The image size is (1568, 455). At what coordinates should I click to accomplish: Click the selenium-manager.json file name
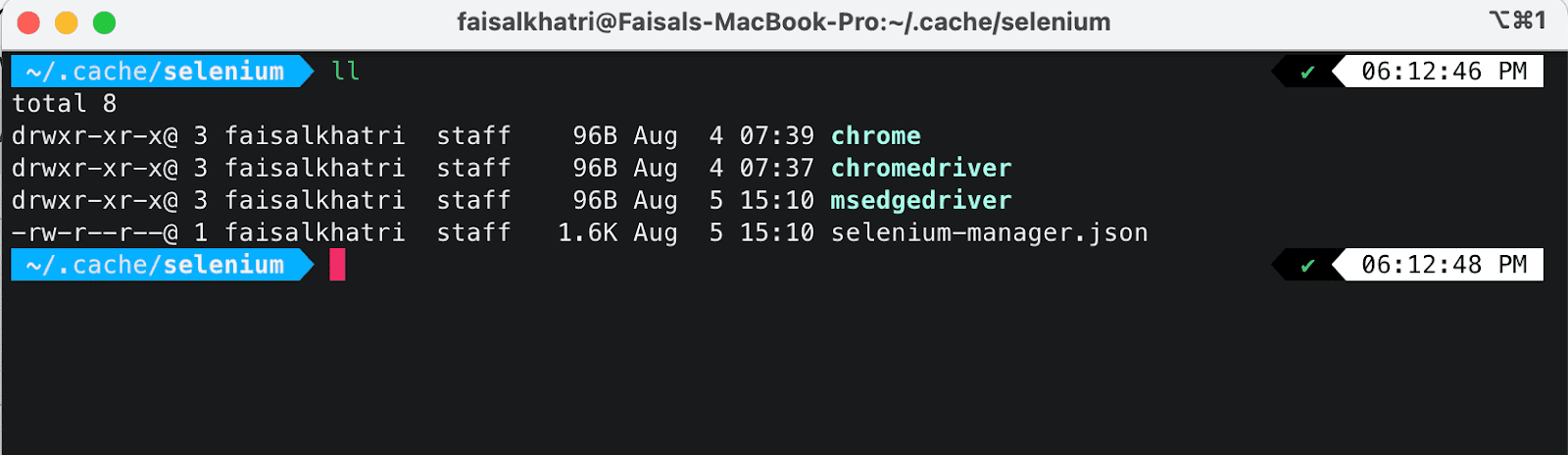coord(989,233)
